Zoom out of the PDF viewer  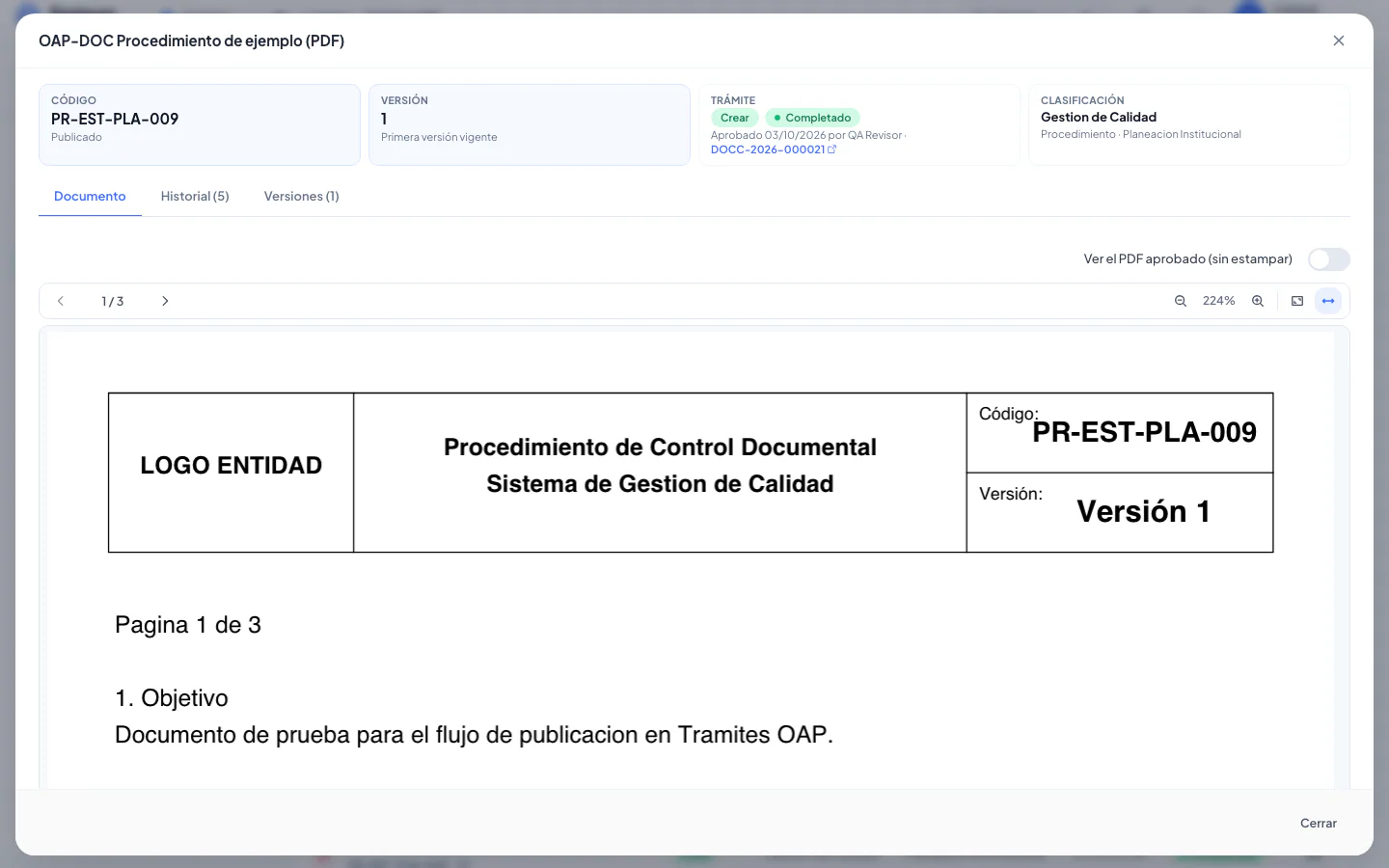coord(1180,301)
